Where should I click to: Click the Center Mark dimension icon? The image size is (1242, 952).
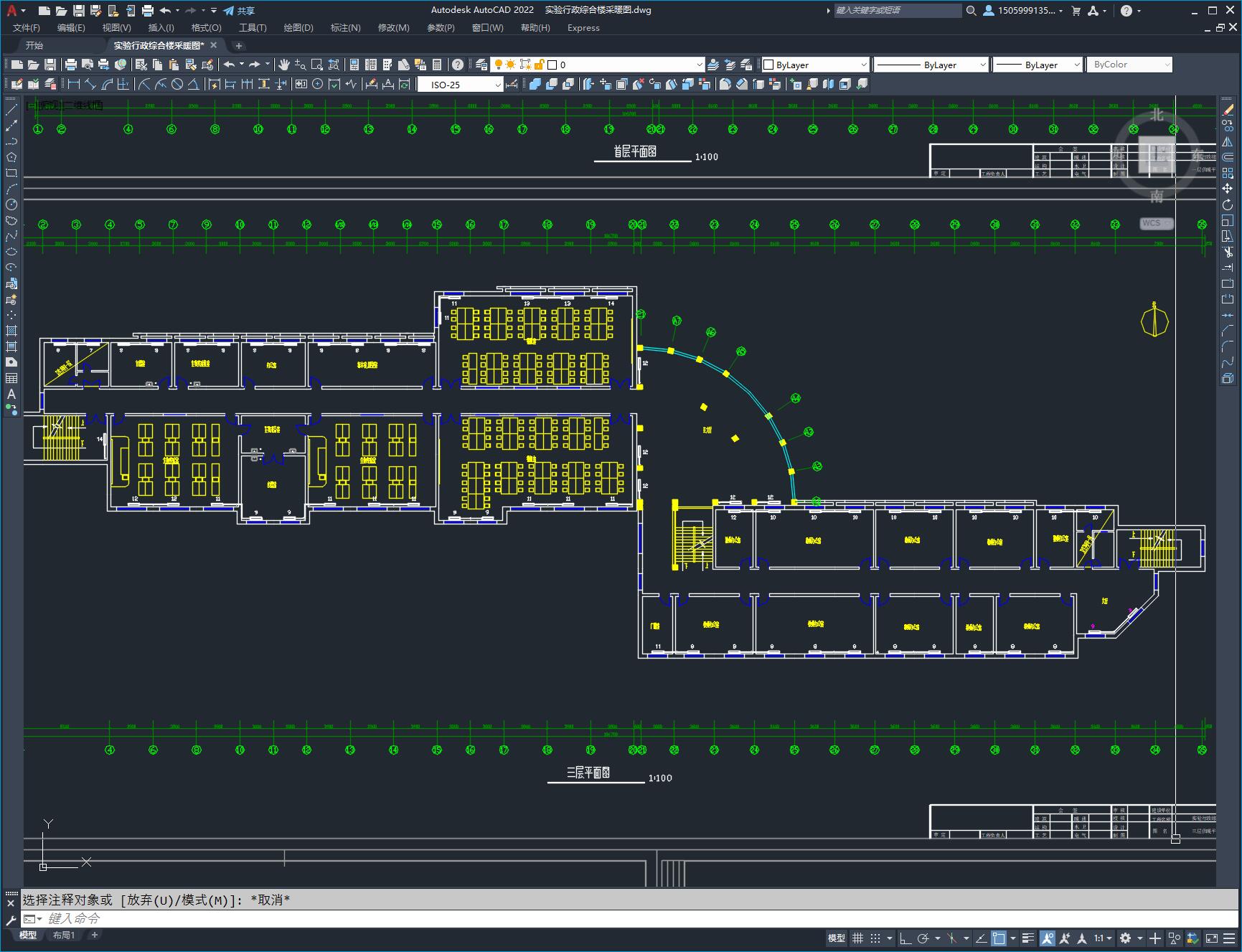pos(318,85)
